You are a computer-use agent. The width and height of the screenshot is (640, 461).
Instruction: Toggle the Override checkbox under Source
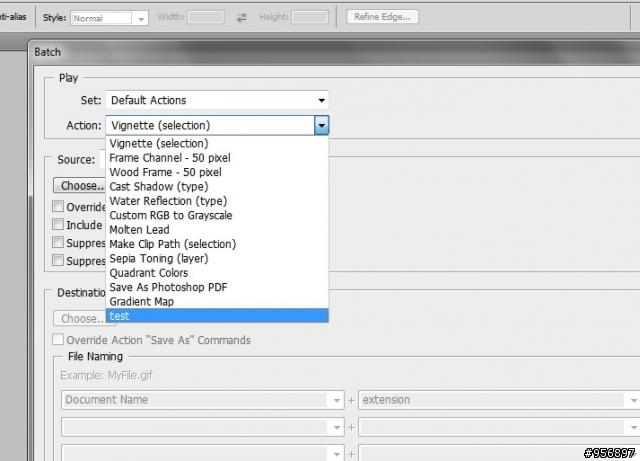(58, 206)
